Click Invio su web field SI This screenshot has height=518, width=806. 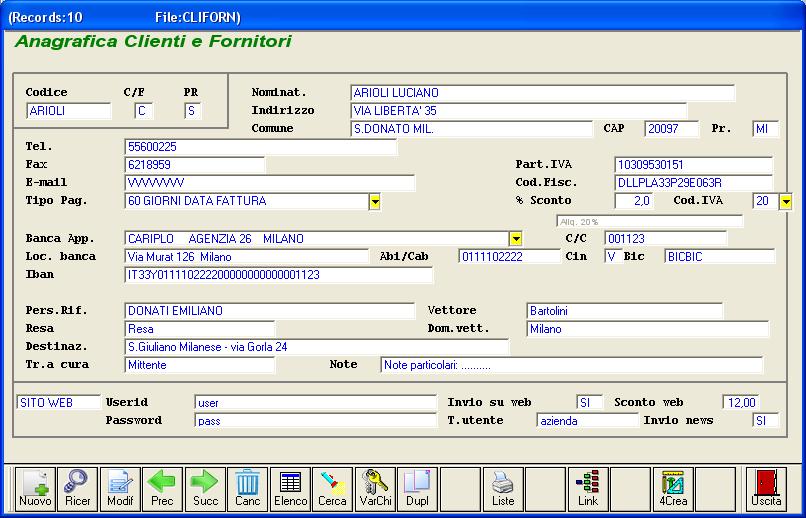click(589, 403)
